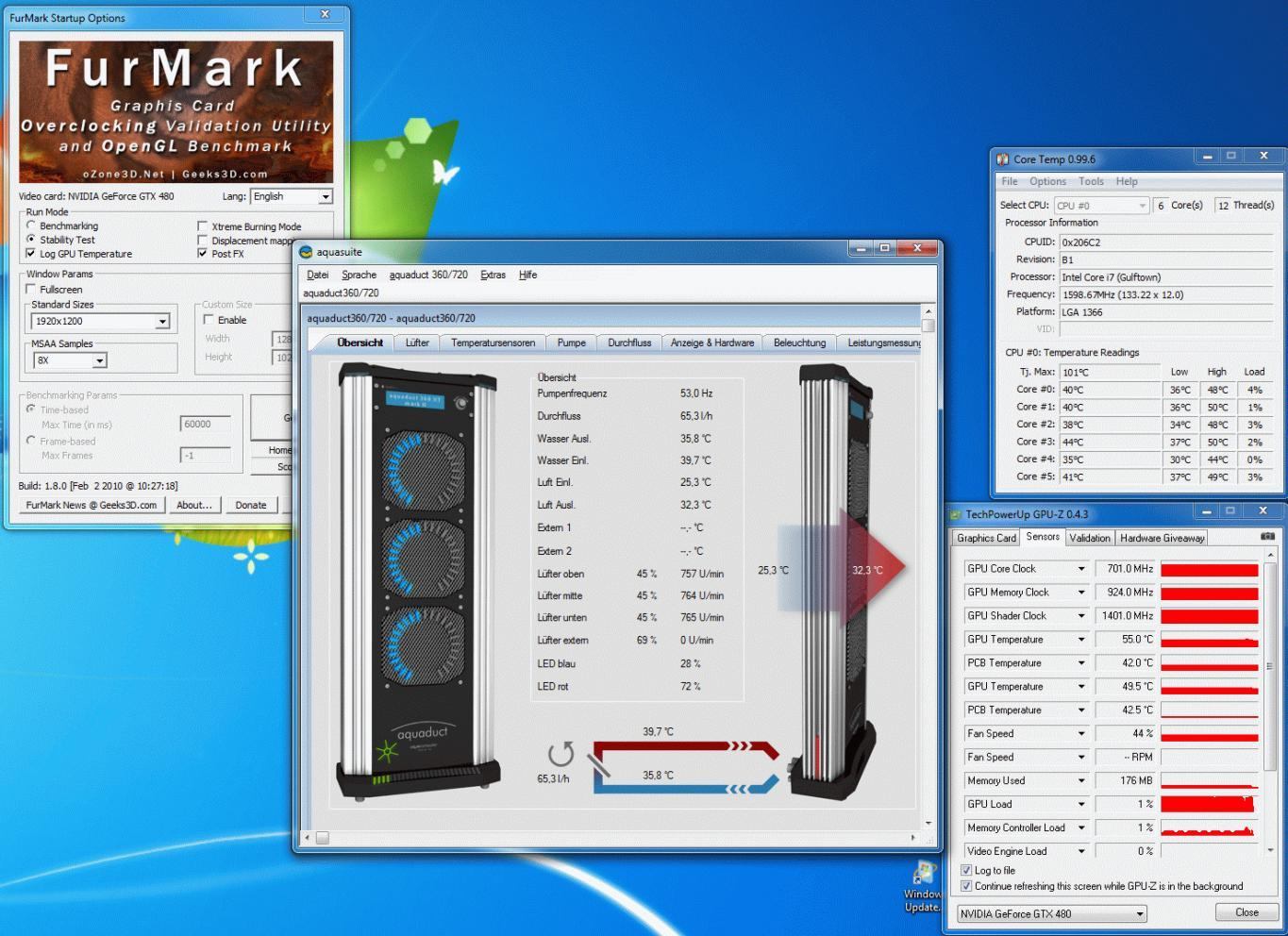Screen dimensions: 1288x936
Task: Click Max Time (in ms) 60000 field
Action: tap(205, 425)
